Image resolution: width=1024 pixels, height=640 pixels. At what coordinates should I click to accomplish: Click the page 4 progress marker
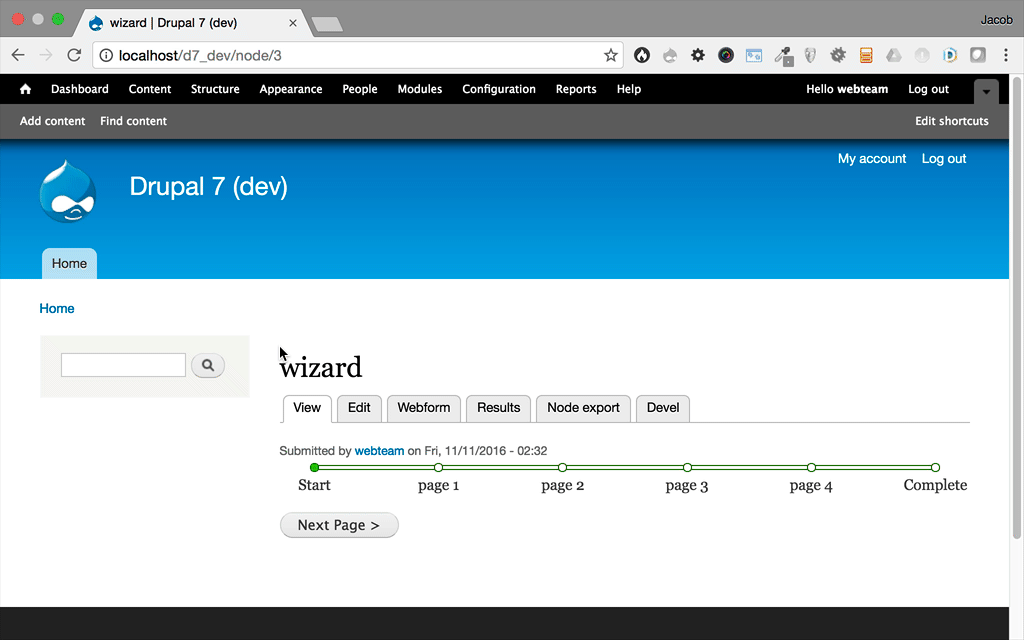click(811, 468)
